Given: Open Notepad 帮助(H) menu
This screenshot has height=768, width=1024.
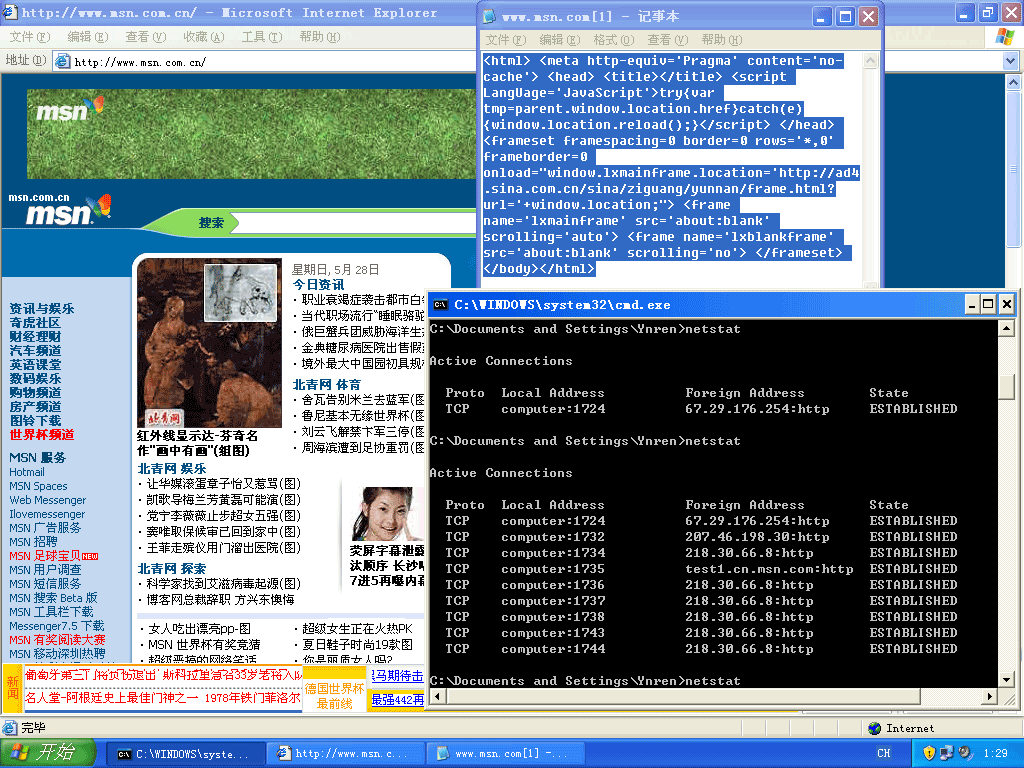Looking at the screenshot, I should [x=722, y=40].
